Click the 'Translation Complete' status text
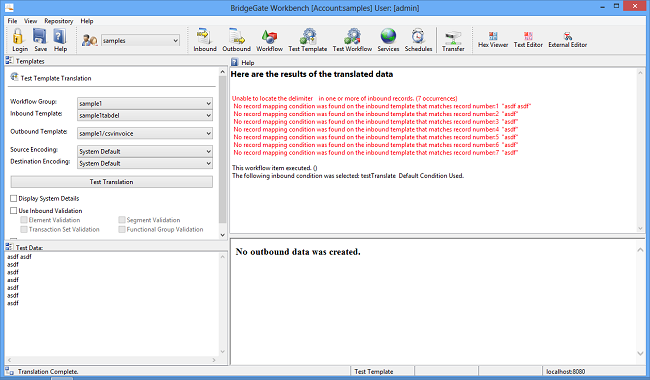650x380 pixels. click(48, 371)
